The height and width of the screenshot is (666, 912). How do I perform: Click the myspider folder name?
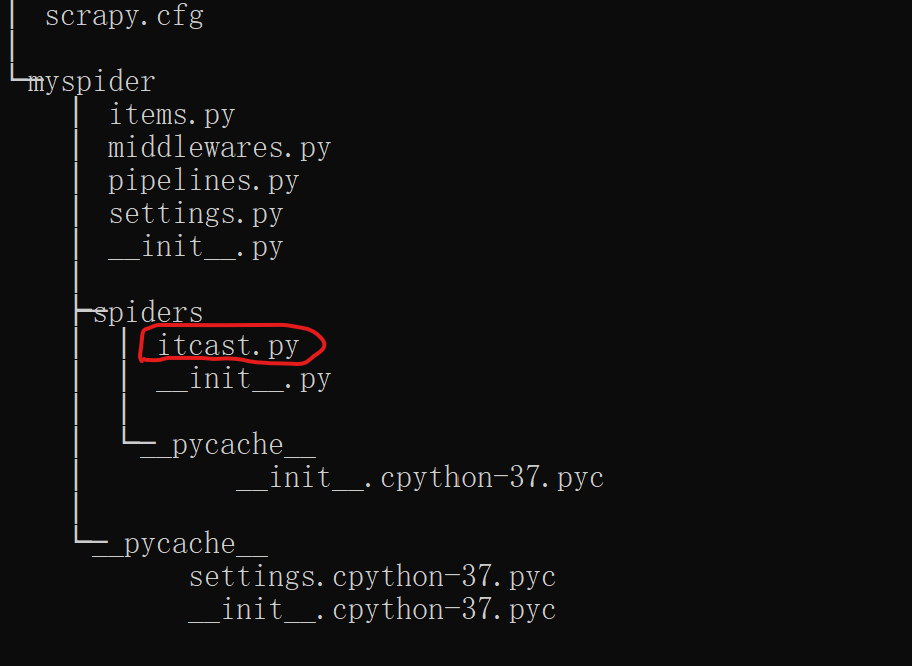pyautogui.click(x=92, y=81)
